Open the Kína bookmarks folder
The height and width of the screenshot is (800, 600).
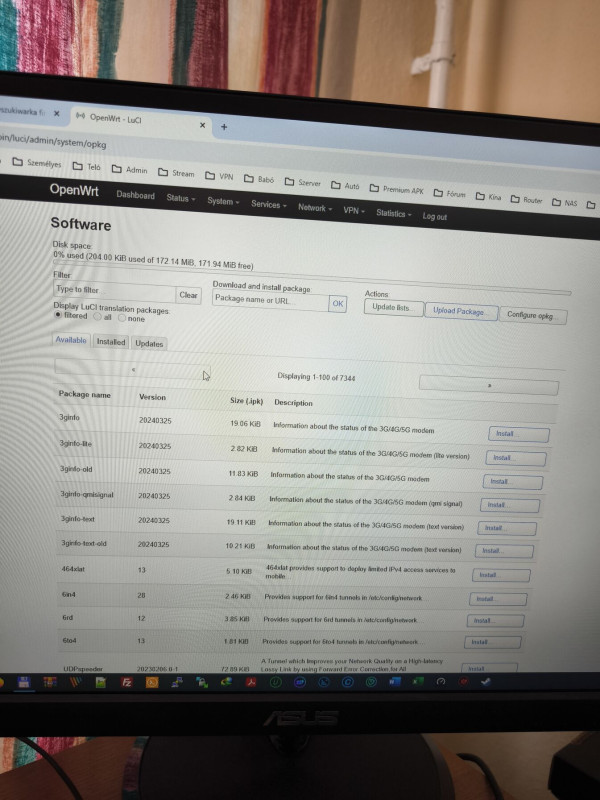(x=488, y=196)
